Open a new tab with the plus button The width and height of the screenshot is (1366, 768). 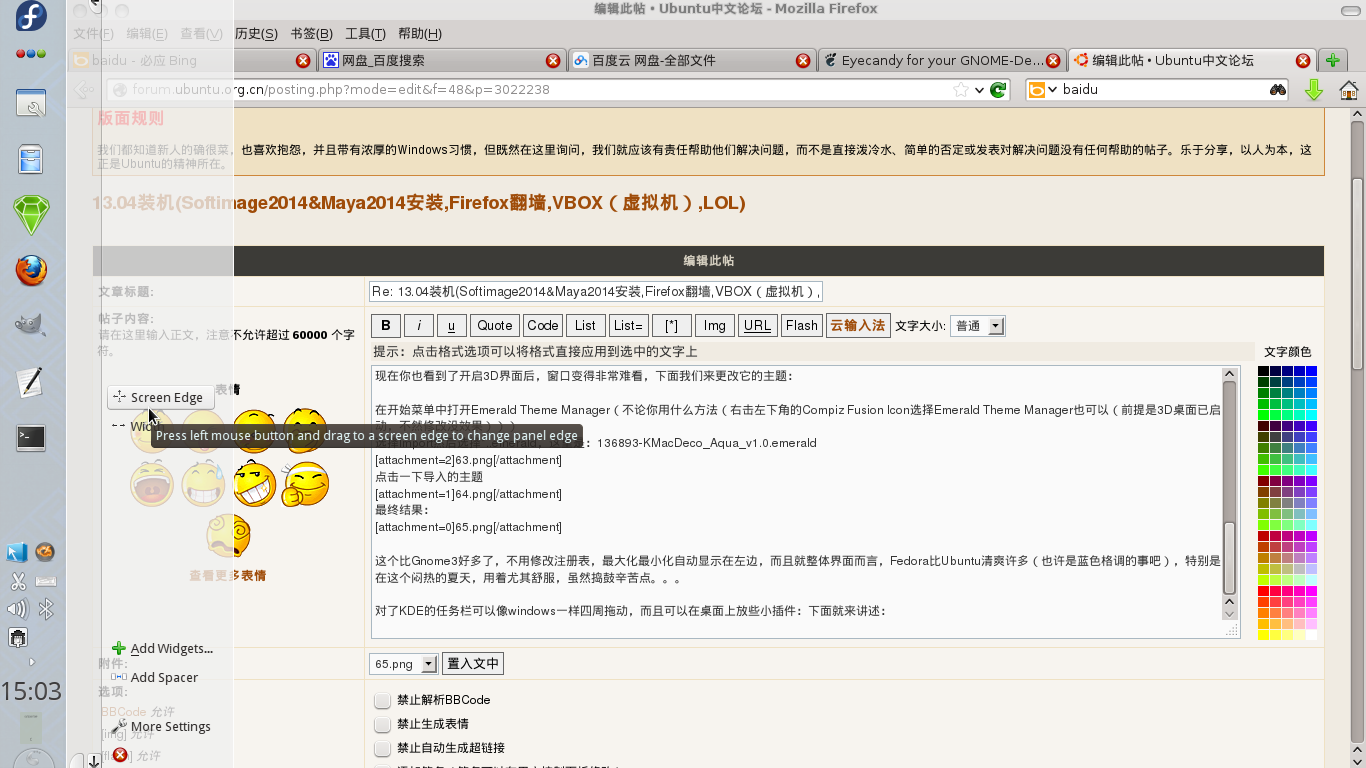click(1331, 60)
